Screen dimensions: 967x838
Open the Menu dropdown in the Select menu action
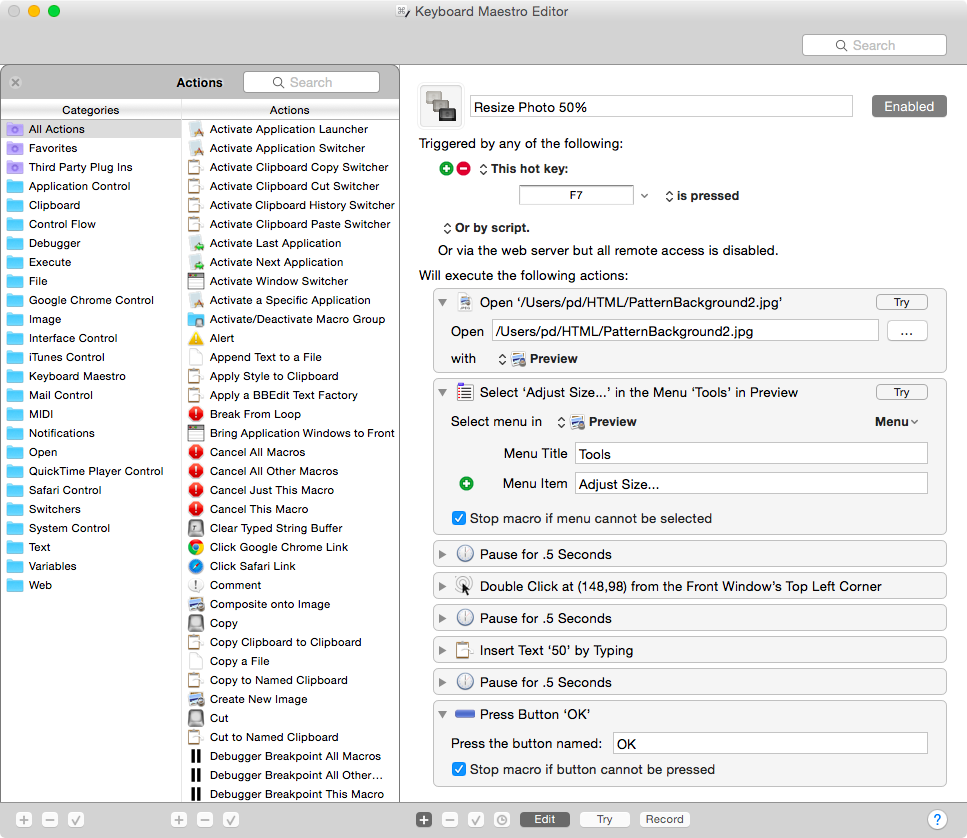point(896,422)
